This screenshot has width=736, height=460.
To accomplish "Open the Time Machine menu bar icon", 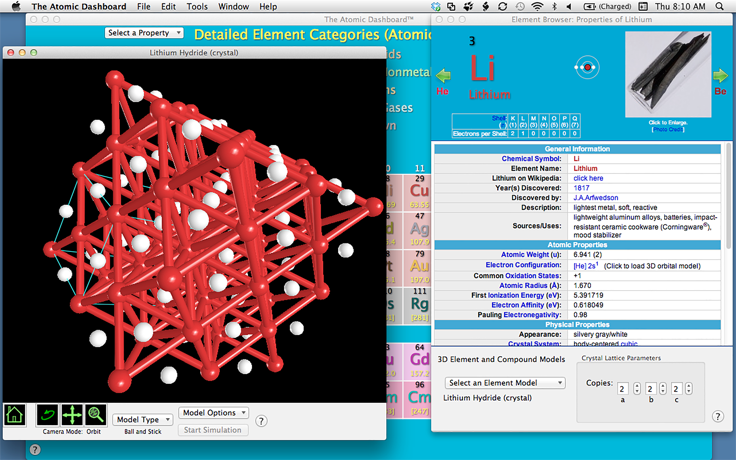I will tap(520, 6).
